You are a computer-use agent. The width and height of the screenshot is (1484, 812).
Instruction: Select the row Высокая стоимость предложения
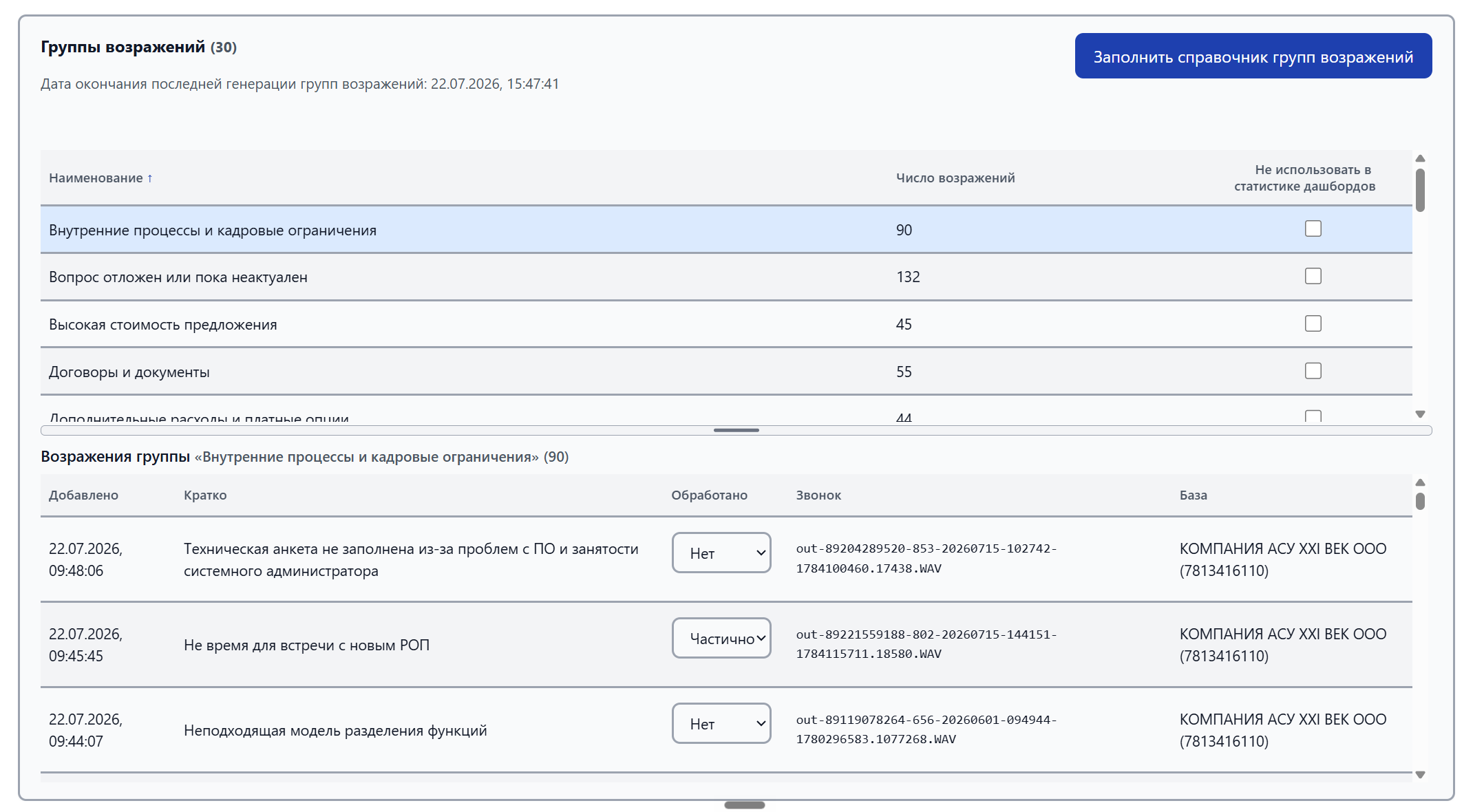tap(726, 324)
